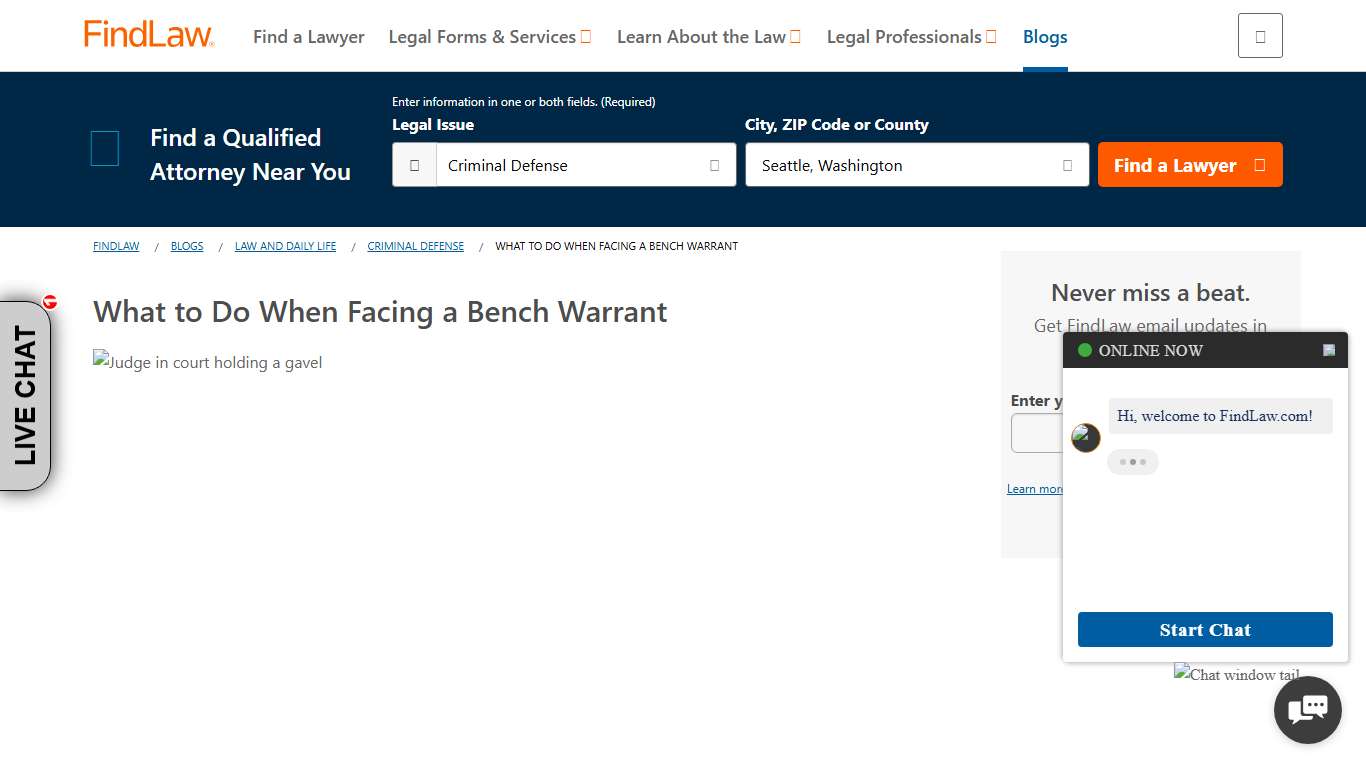Viewport: 1366px width, 768px height.
Task: Click the email input field in sidebar
Action: pyautogui.click(x=1038, y=432)
